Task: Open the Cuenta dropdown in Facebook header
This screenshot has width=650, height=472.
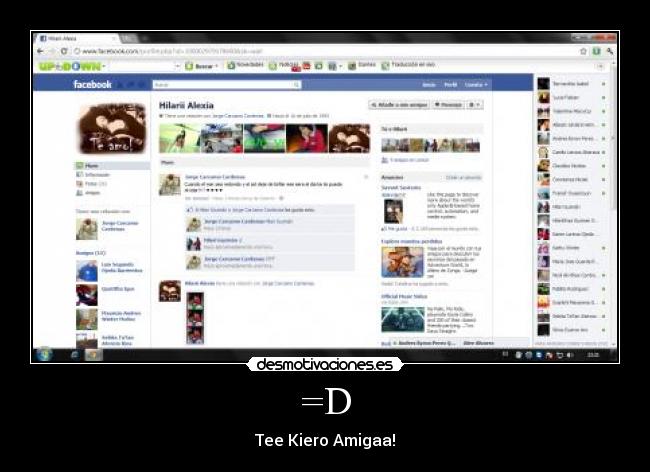Action: pyautogui.click(x=475, y=85)
